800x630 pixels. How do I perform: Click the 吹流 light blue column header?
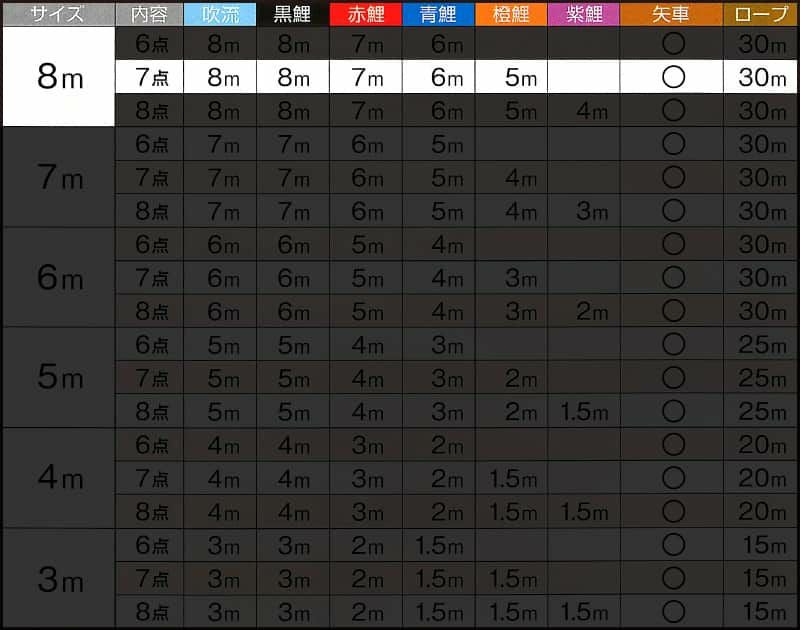[x=220, y=14]
